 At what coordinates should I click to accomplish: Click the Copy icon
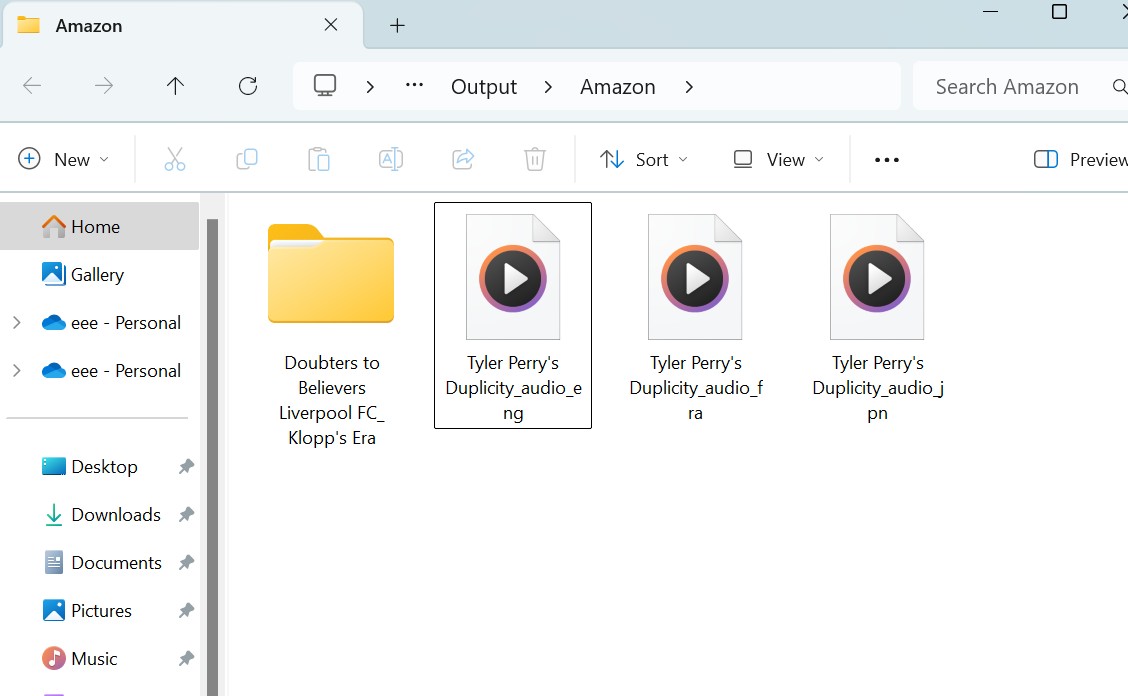point(247,159)
